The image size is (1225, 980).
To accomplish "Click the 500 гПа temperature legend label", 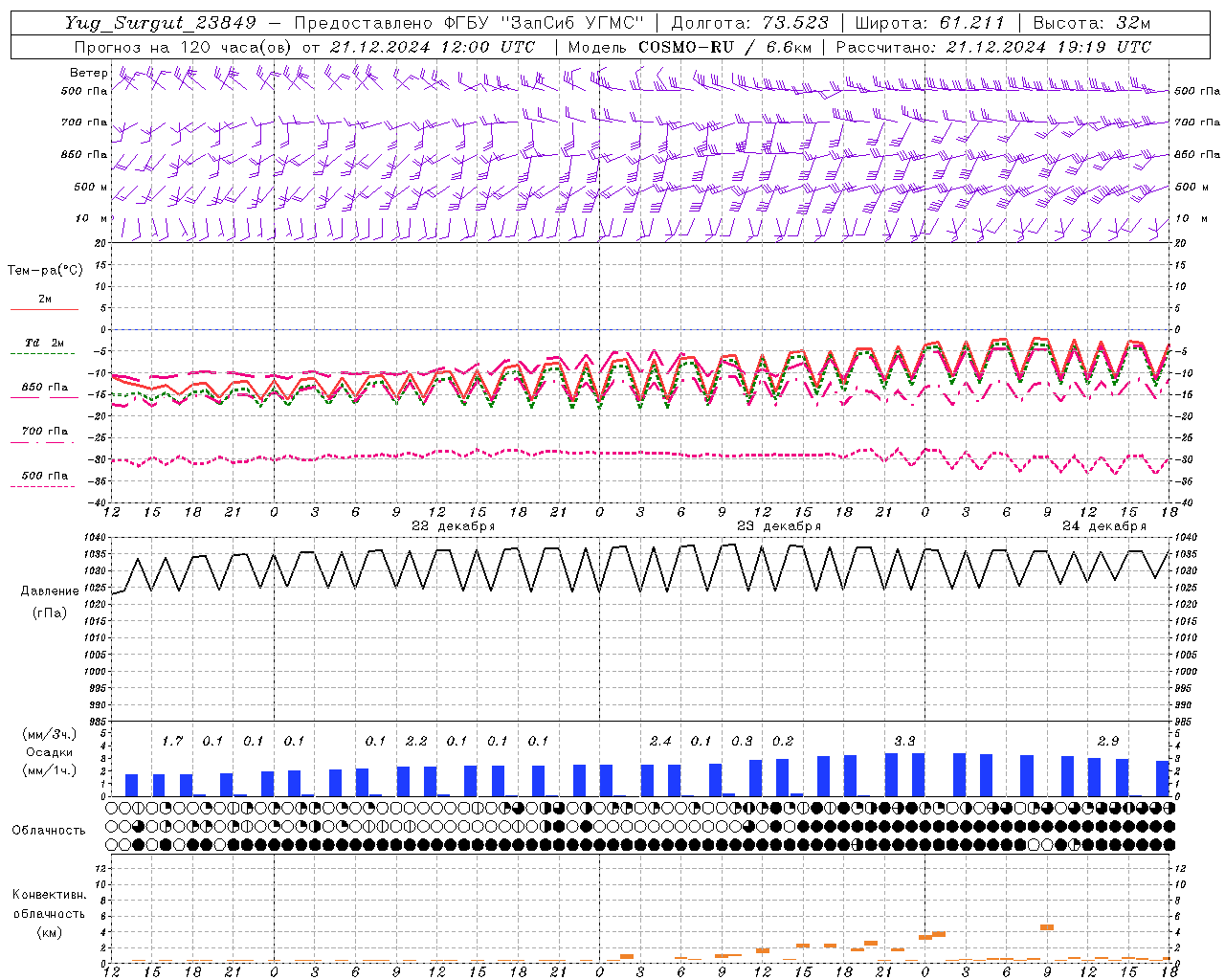I will [x=45, y=476].
